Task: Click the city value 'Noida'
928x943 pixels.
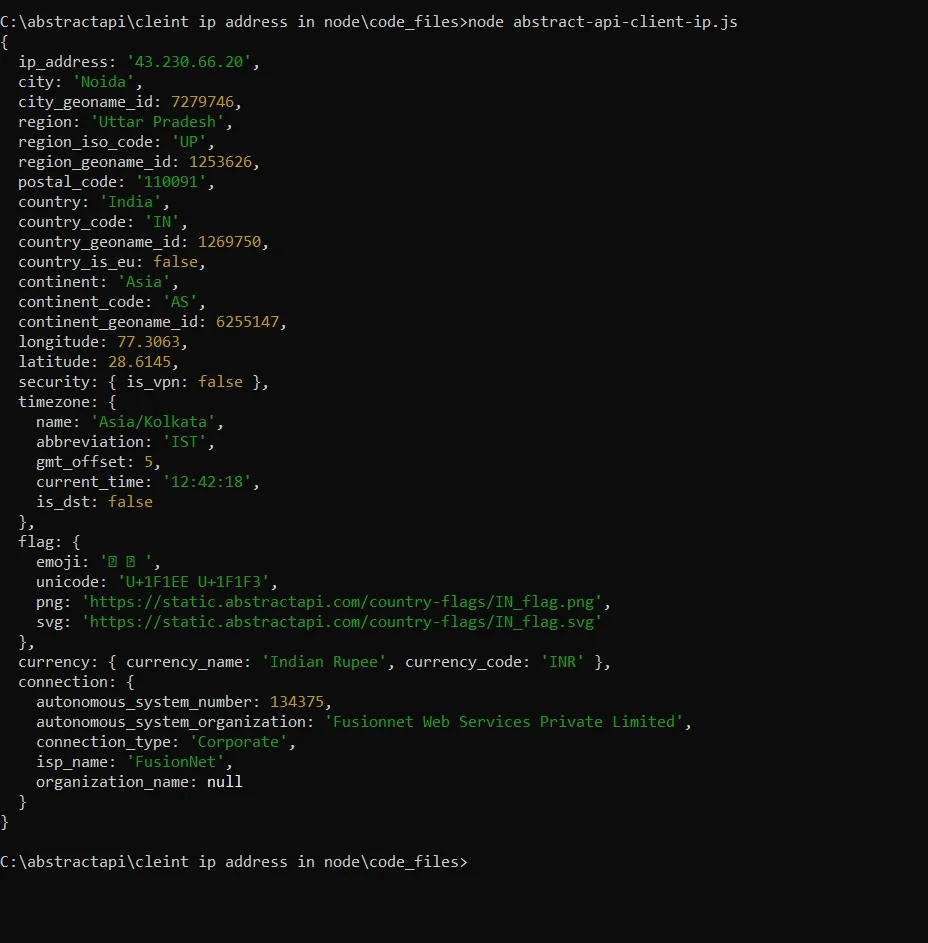Action: [104, 81]
